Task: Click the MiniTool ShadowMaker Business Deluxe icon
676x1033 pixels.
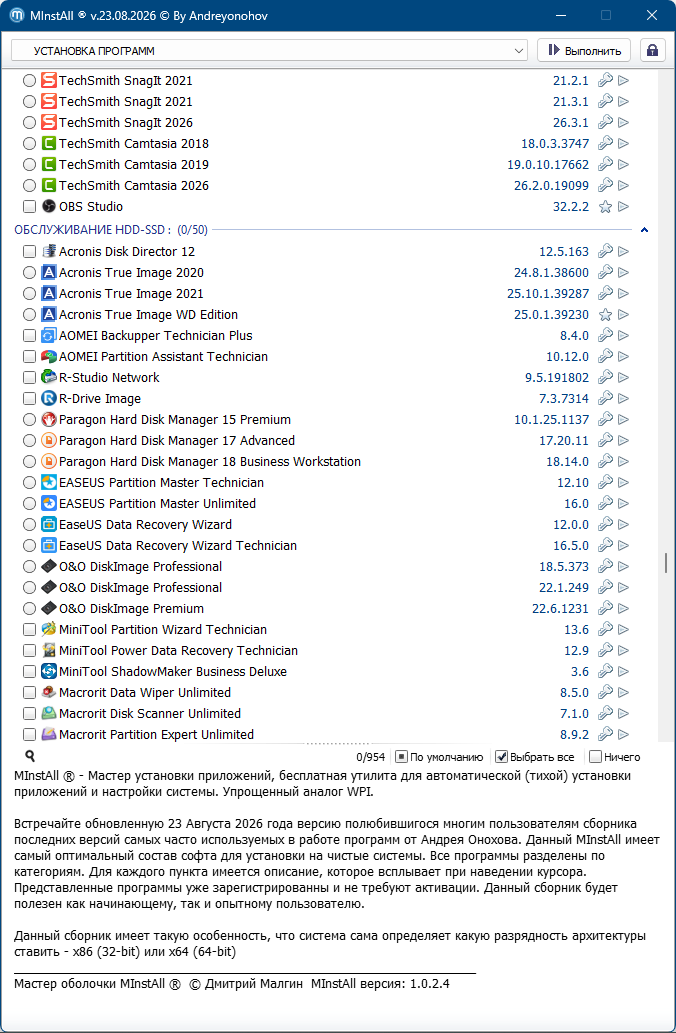Action: 49,671
